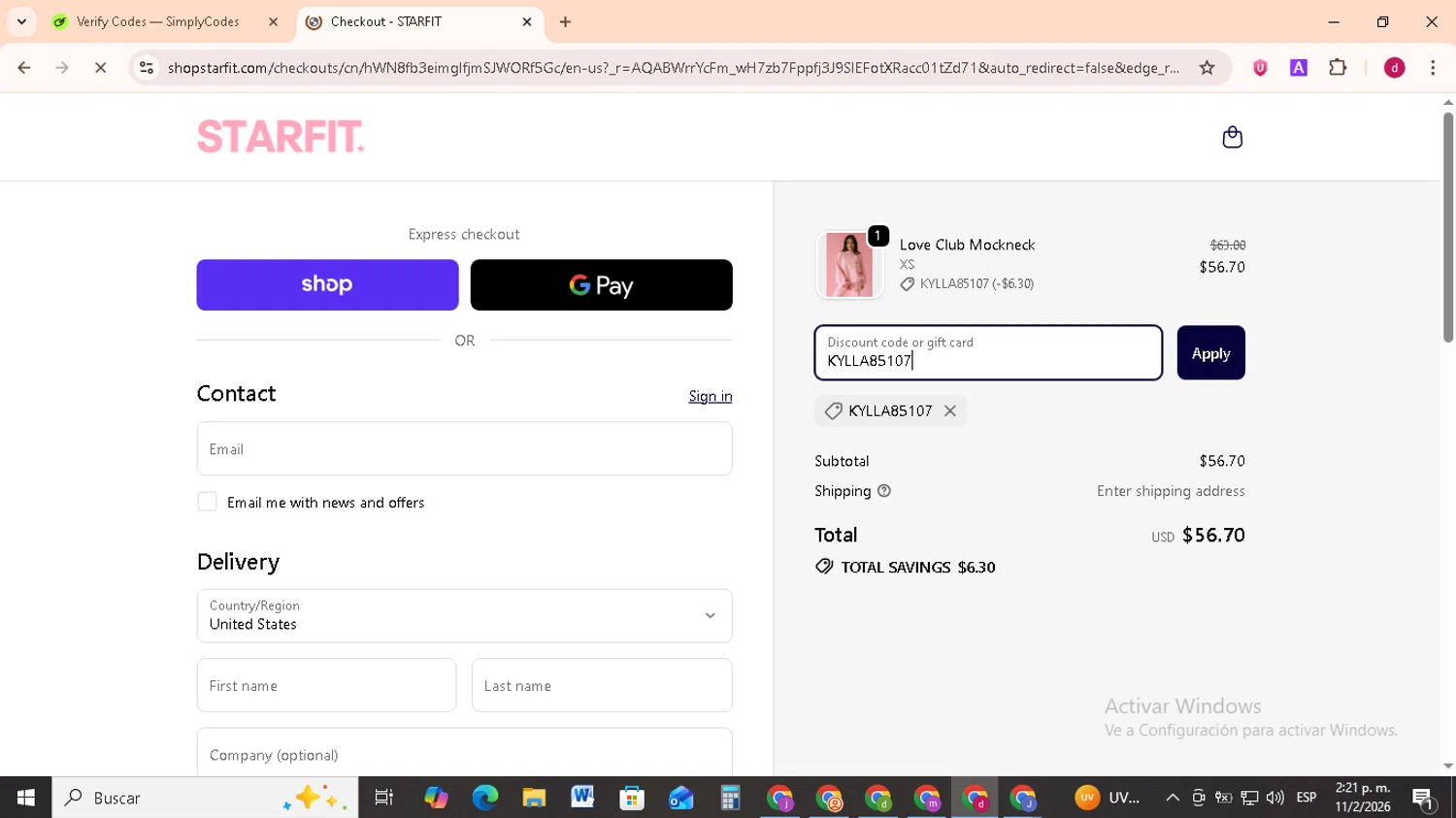Viewport: 1456px width, 818px height.
Task: Open Microsoft Store from the taskbar
Action: [632, 798]
